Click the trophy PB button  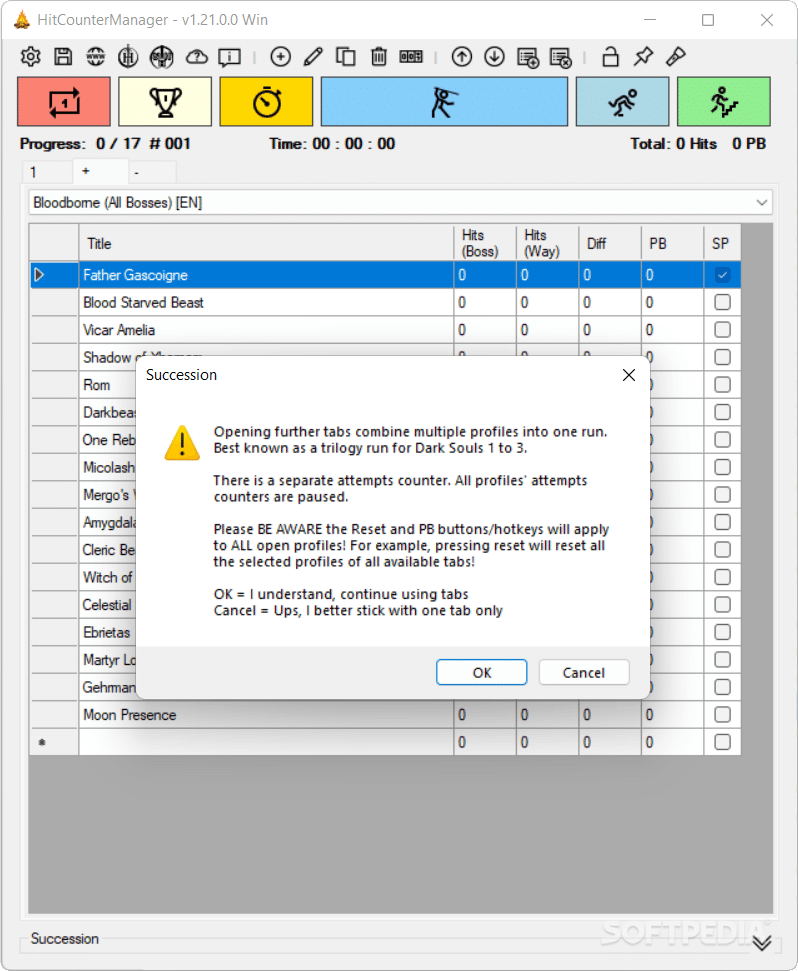pos(165,102)
